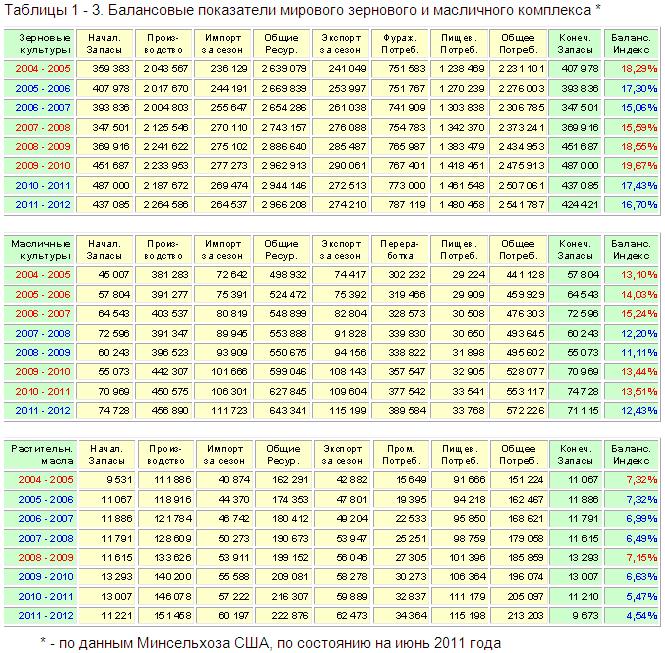Click the 18,29% balance index value

pyautogui.click(x=632, y=68)
